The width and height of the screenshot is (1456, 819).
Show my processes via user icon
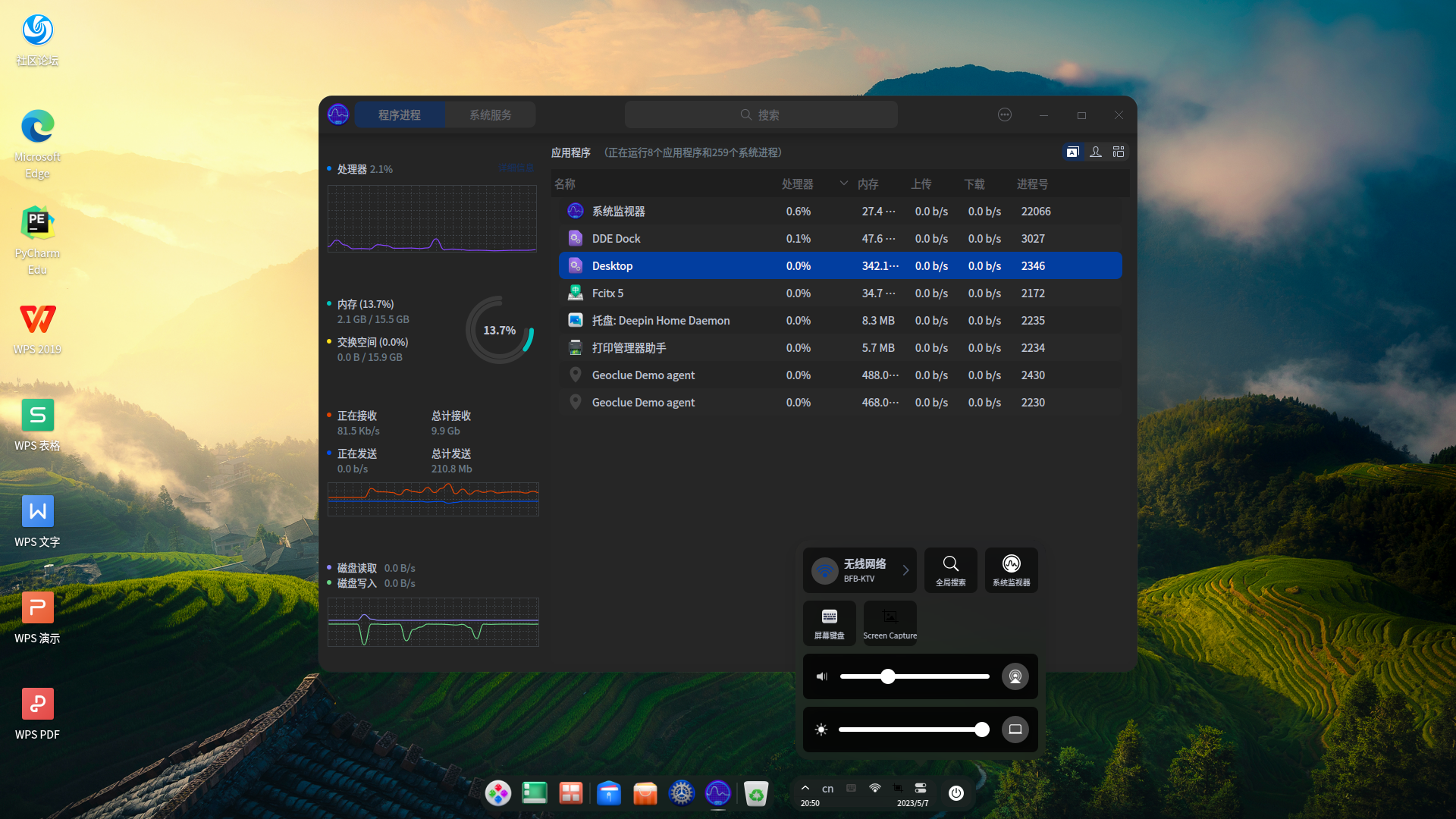pos(1096,152)
